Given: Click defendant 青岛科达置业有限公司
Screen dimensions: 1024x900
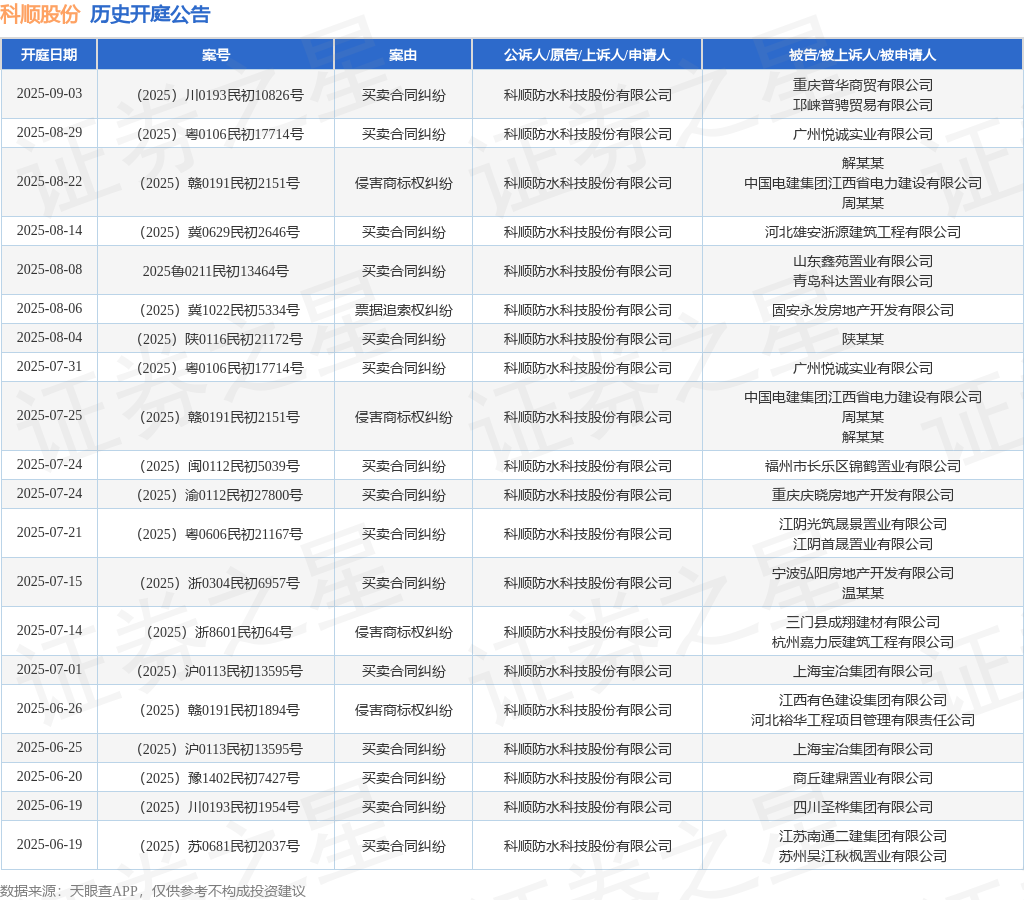Looking at the screenshot, I should [863, 281].
